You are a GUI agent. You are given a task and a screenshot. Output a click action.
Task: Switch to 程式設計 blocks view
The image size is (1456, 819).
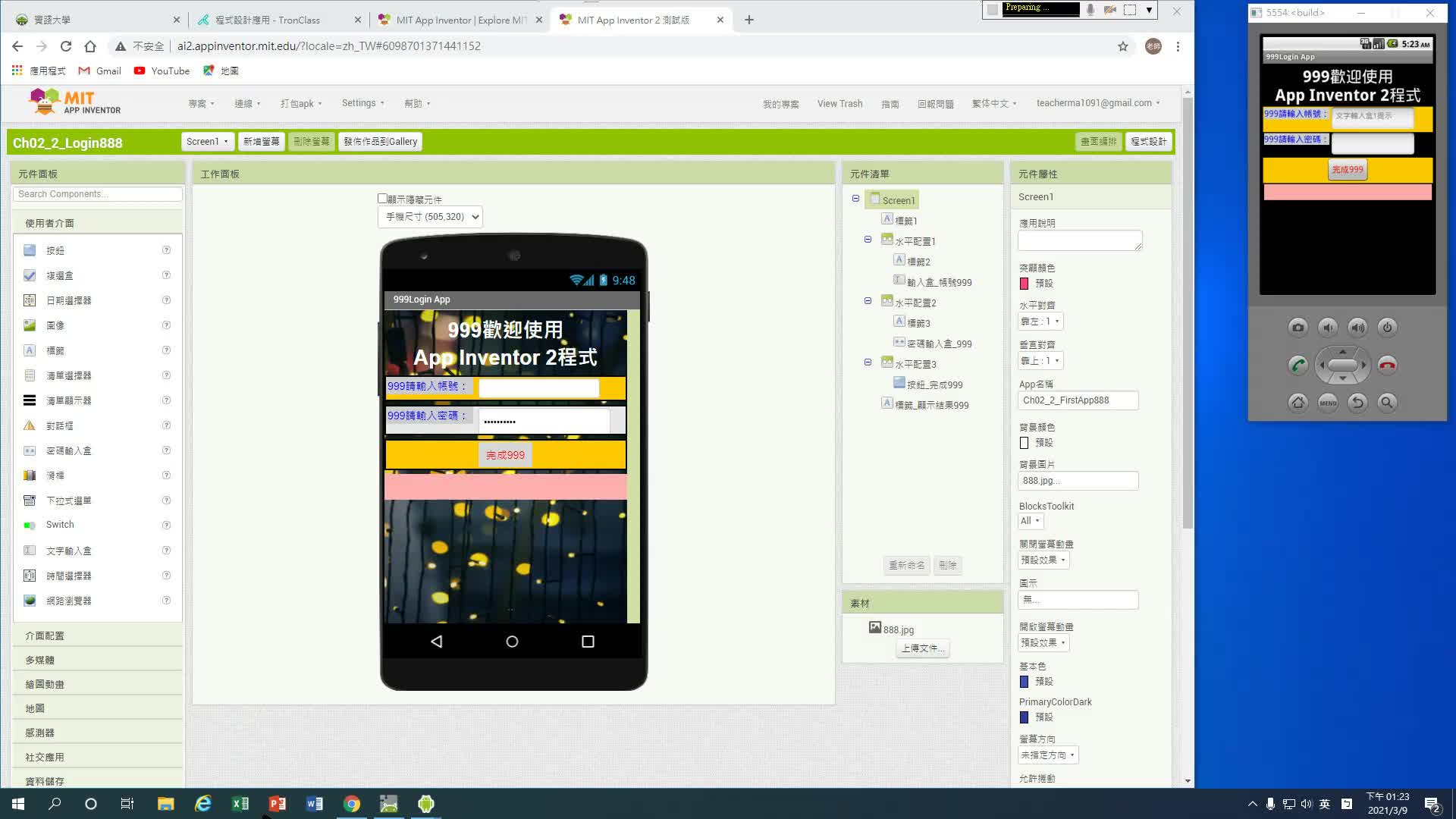(x=1149, y=142)
